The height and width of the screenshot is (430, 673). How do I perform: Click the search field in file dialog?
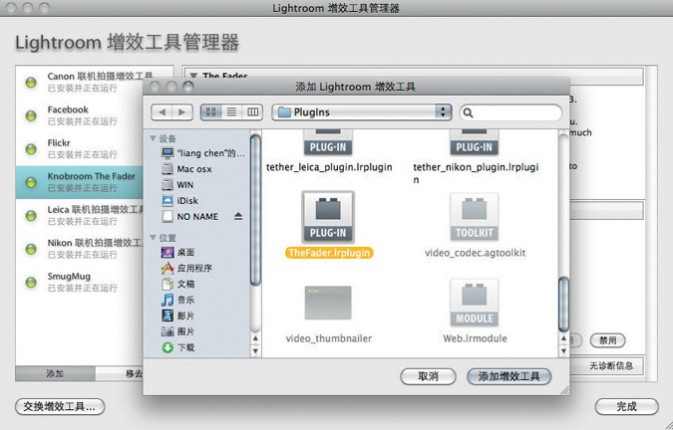pyautogui.click(x=511, y=113)
